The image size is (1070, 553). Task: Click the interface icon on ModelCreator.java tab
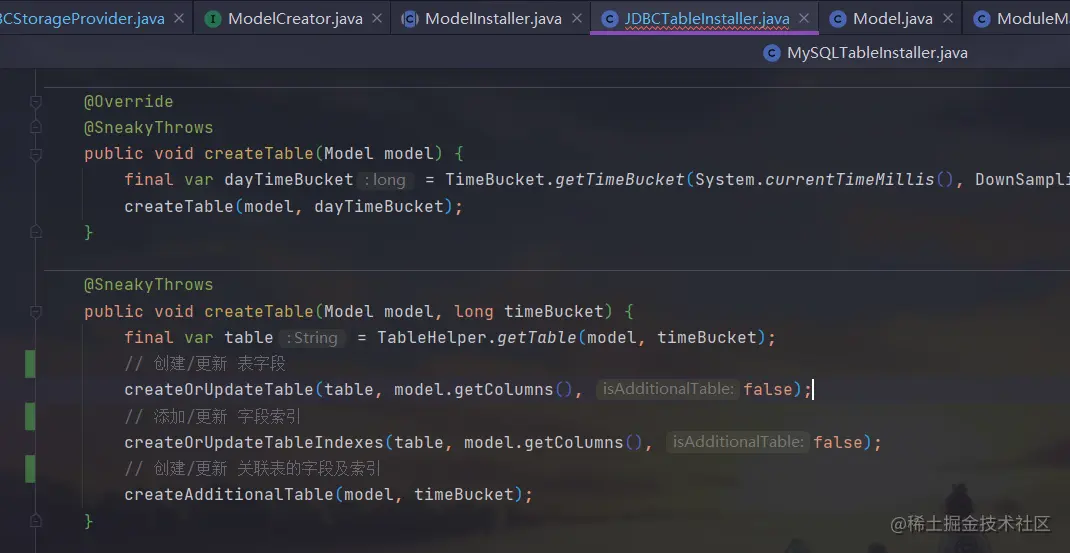213,19
